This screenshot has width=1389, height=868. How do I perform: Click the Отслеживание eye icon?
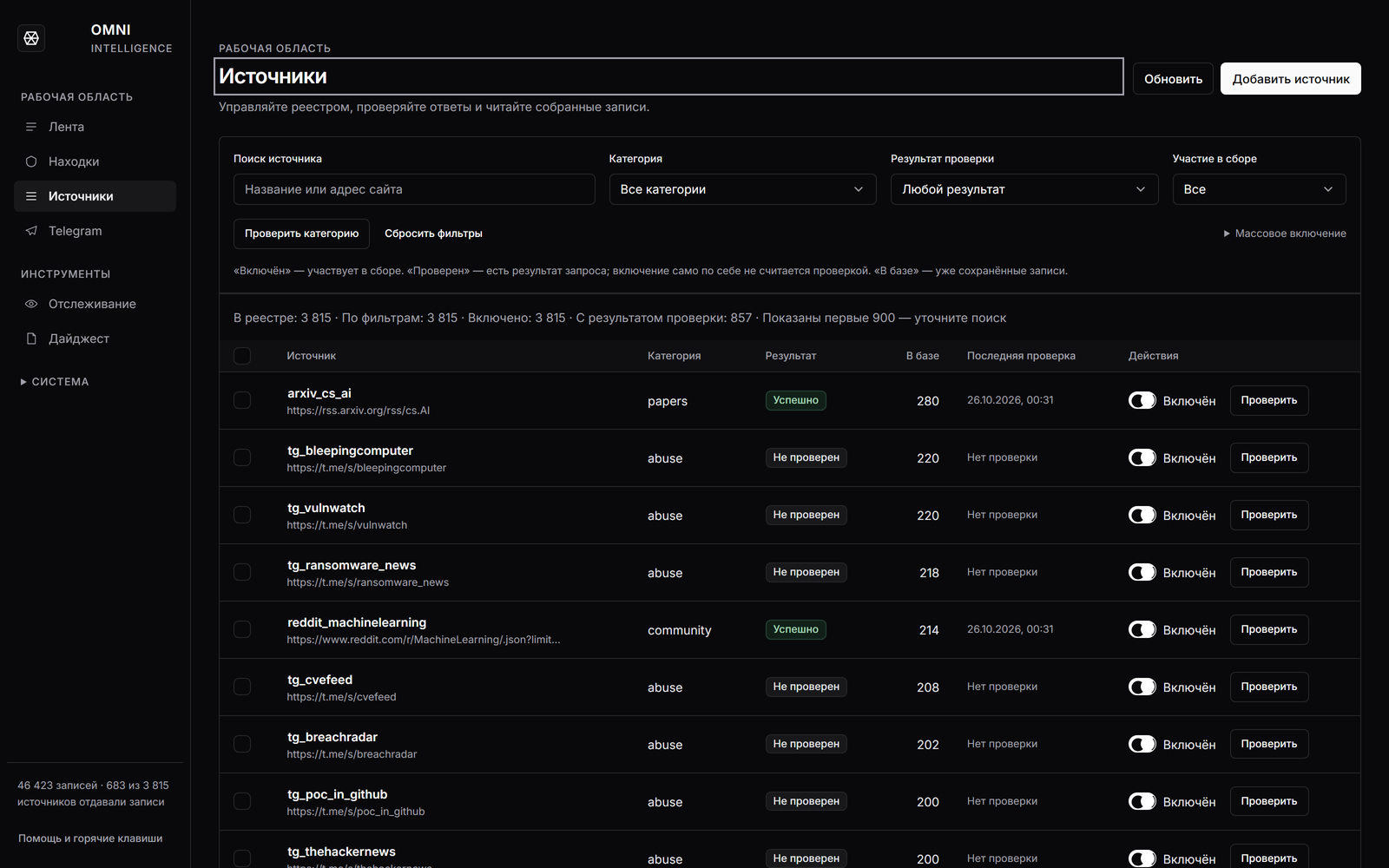tap(31, 304)
